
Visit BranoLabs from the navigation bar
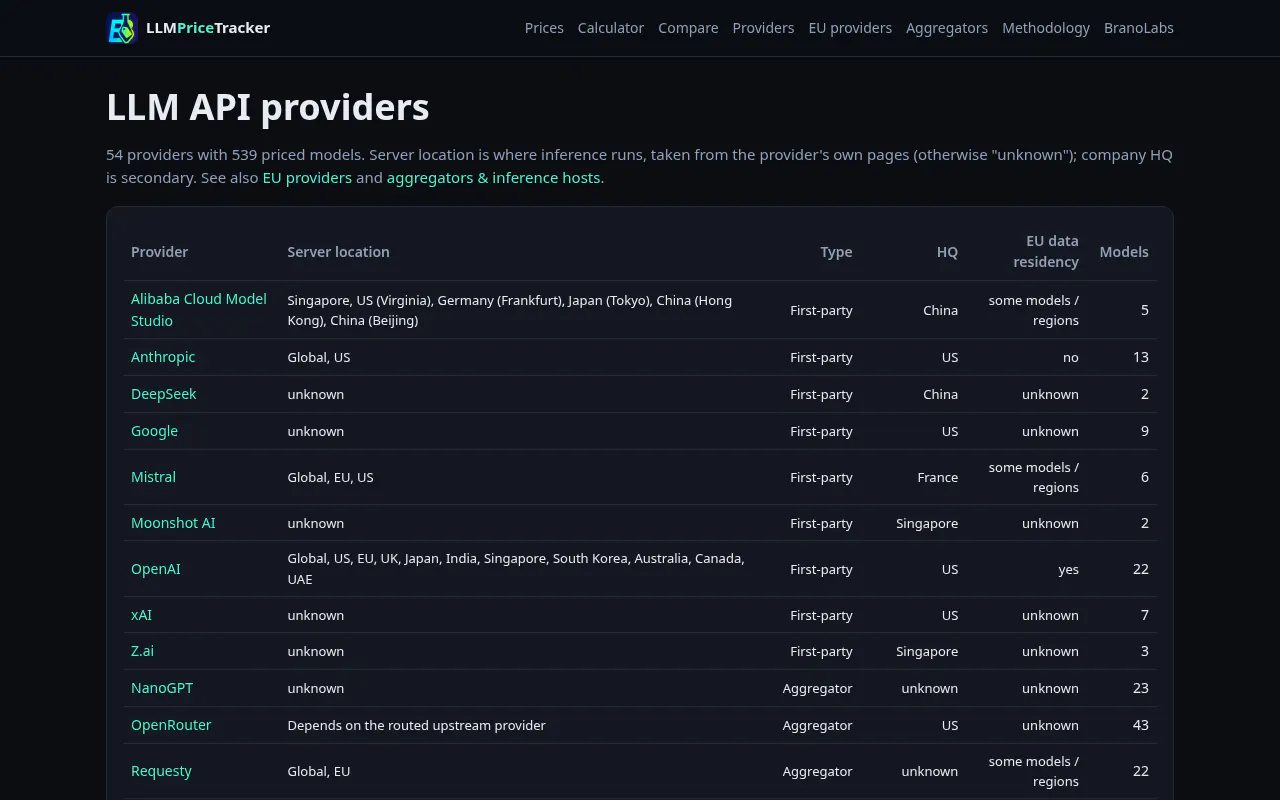pos(1139,28)
